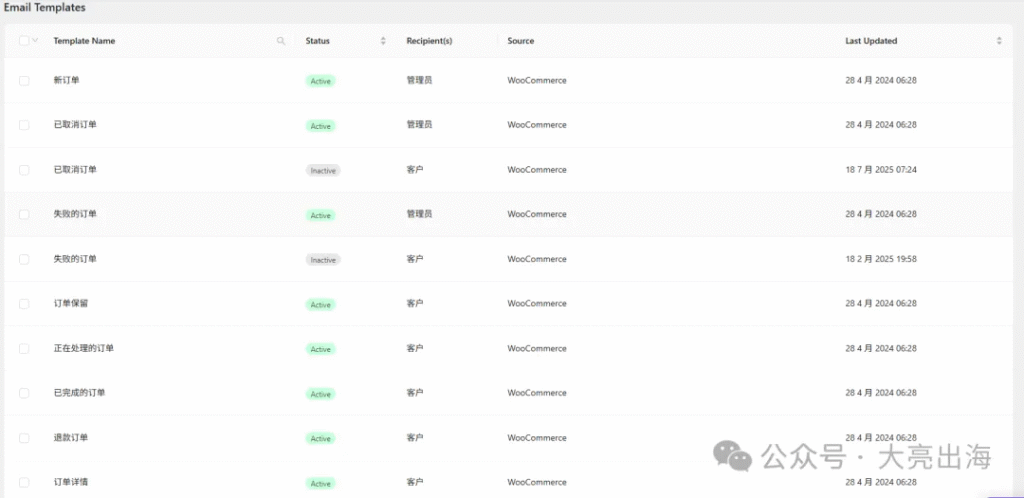Screen dimensions: 1024x498
Task: Click the Recipient(s) column header
Action: click(429, 40)
